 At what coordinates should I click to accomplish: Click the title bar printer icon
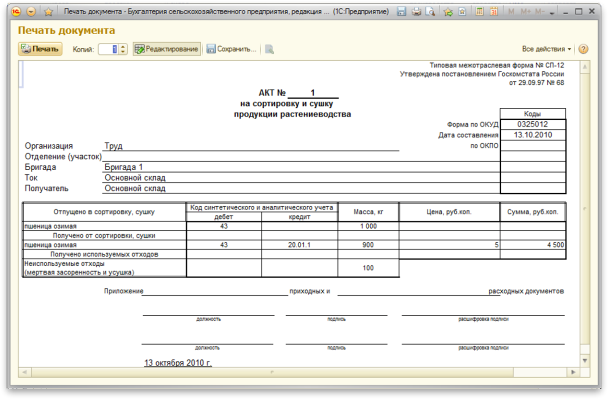tap(416, 12)
